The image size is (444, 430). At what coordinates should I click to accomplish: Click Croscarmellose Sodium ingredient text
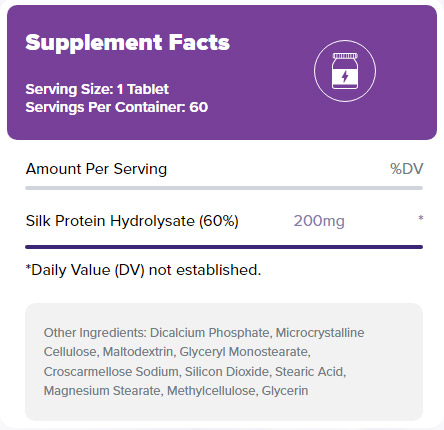pyautogui.click(x=112, y=371)
